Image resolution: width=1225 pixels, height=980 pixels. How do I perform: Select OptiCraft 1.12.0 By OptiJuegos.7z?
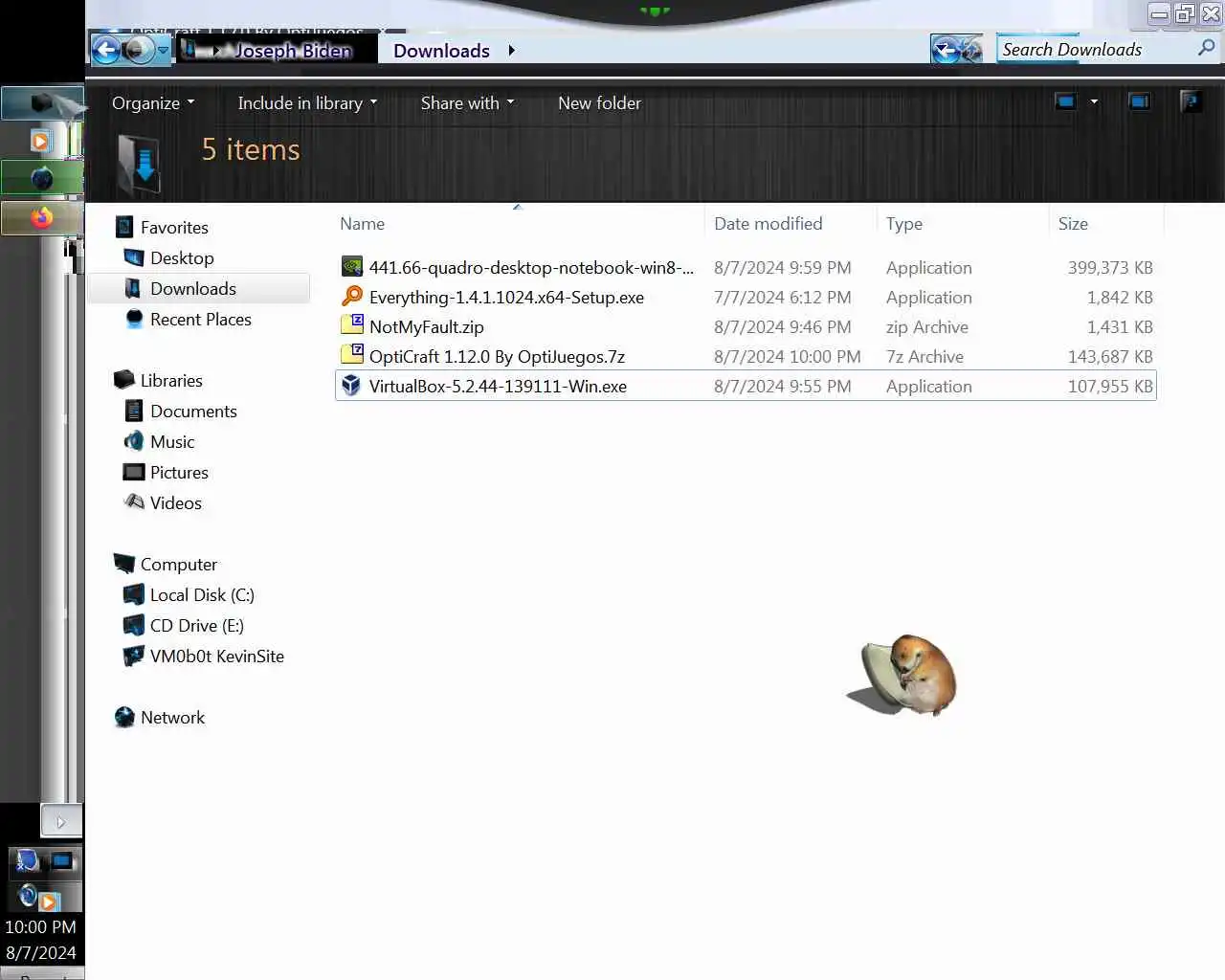[x=497, y=356]
